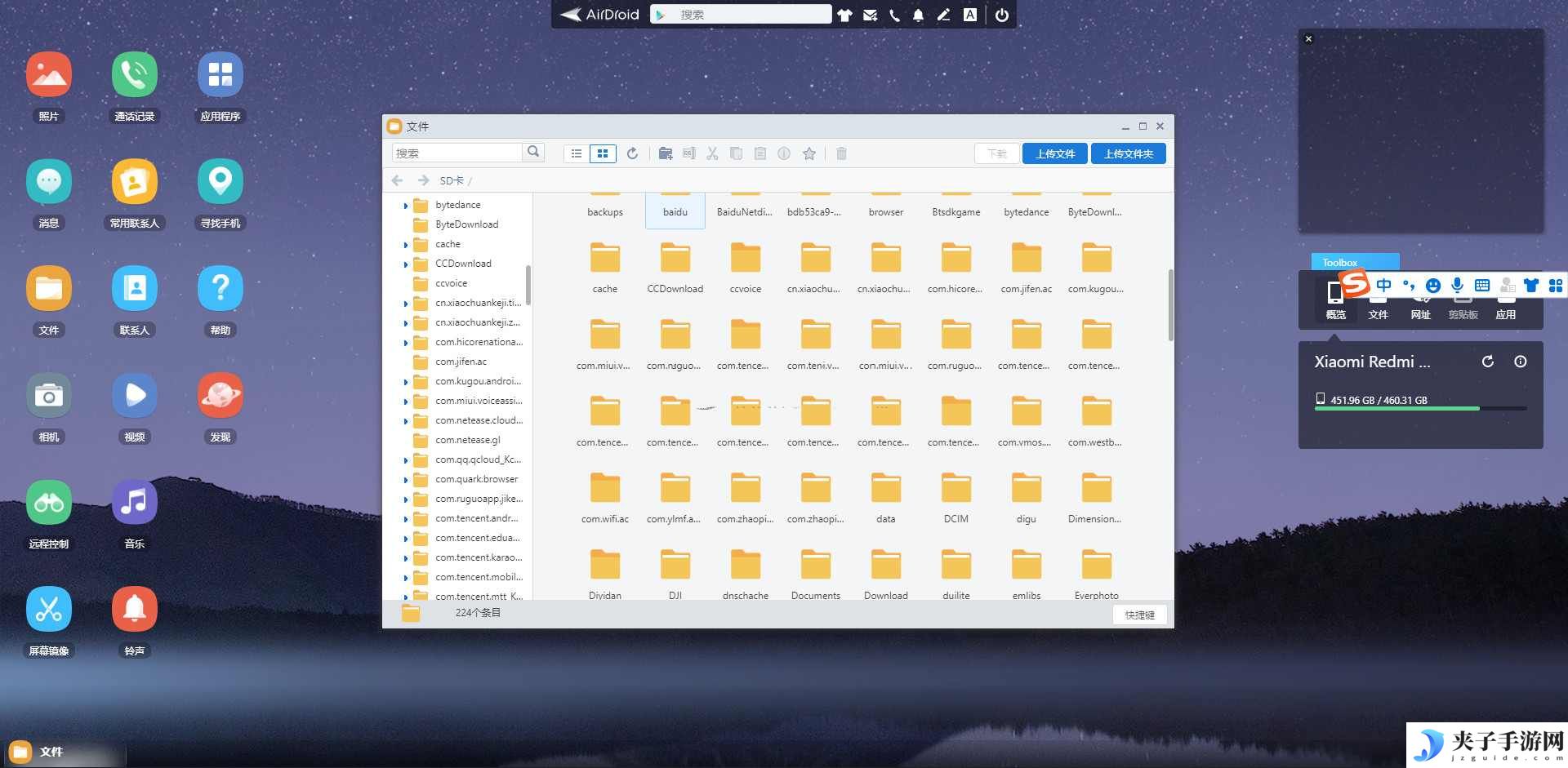Viewport: 1568px width, 768px height.
Task: Go forward with the right arrow
Action: [x=423, y=180]
